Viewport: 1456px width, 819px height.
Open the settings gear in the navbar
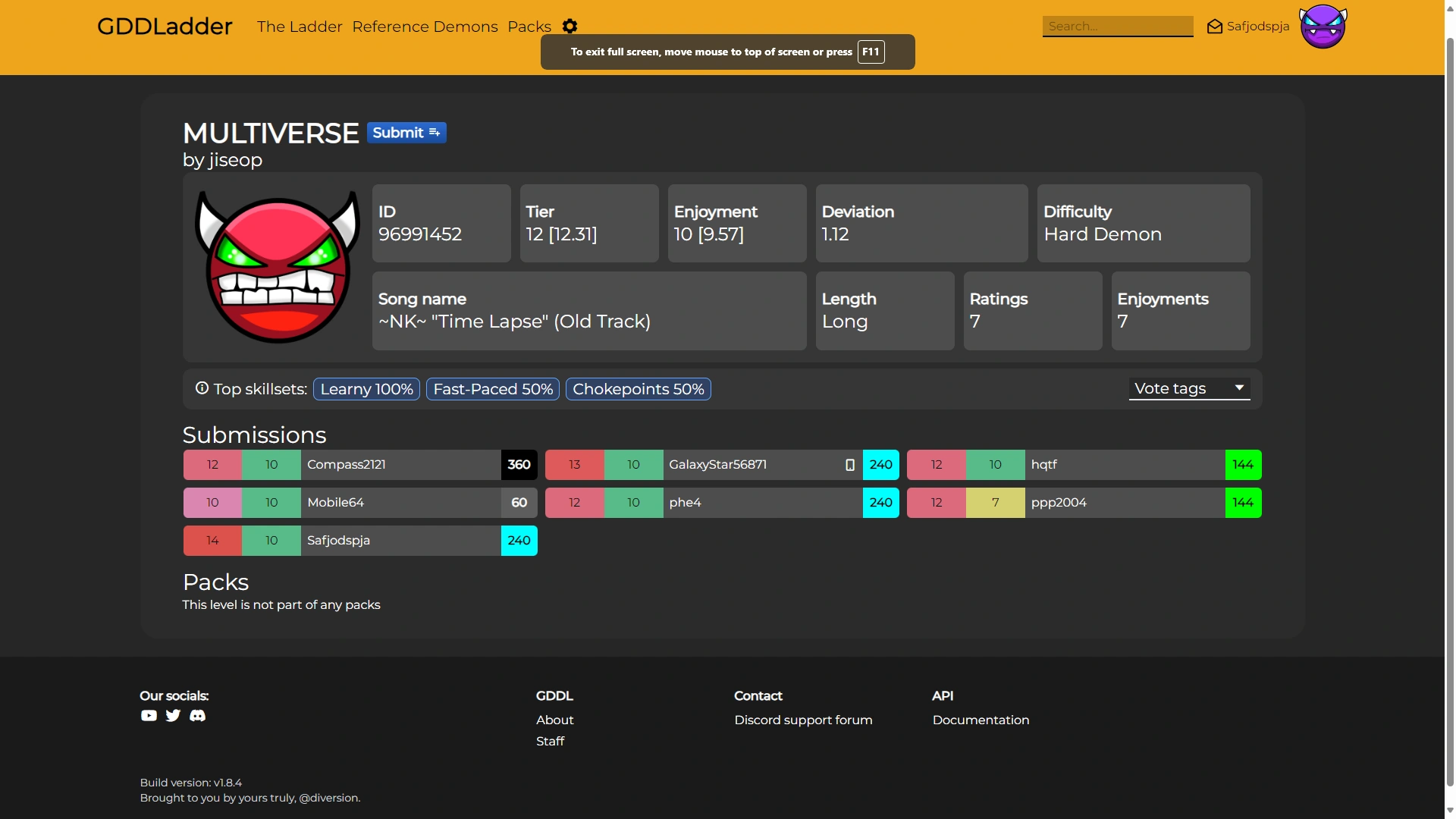coord(570,27)
